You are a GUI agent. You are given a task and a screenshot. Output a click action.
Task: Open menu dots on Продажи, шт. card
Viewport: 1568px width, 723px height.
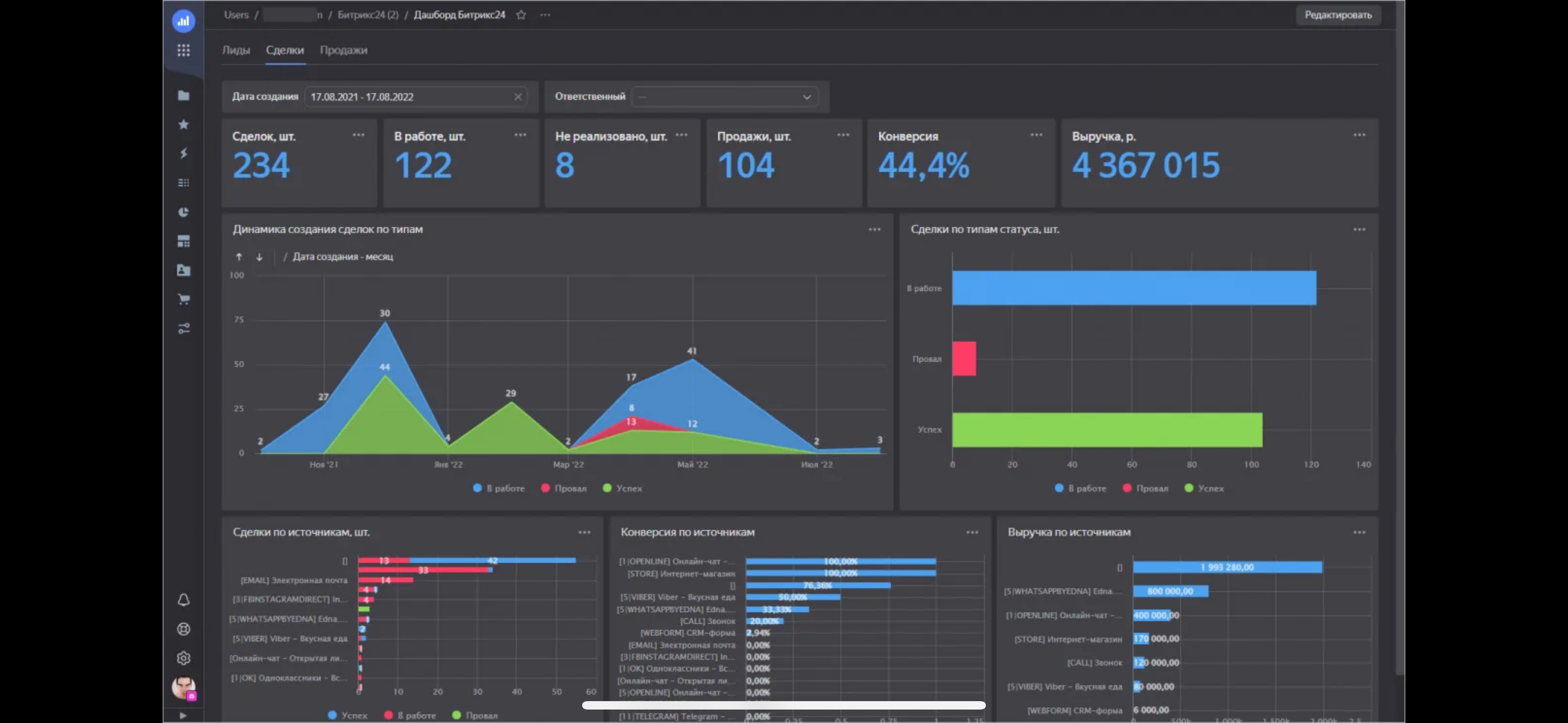pos(843,135)
